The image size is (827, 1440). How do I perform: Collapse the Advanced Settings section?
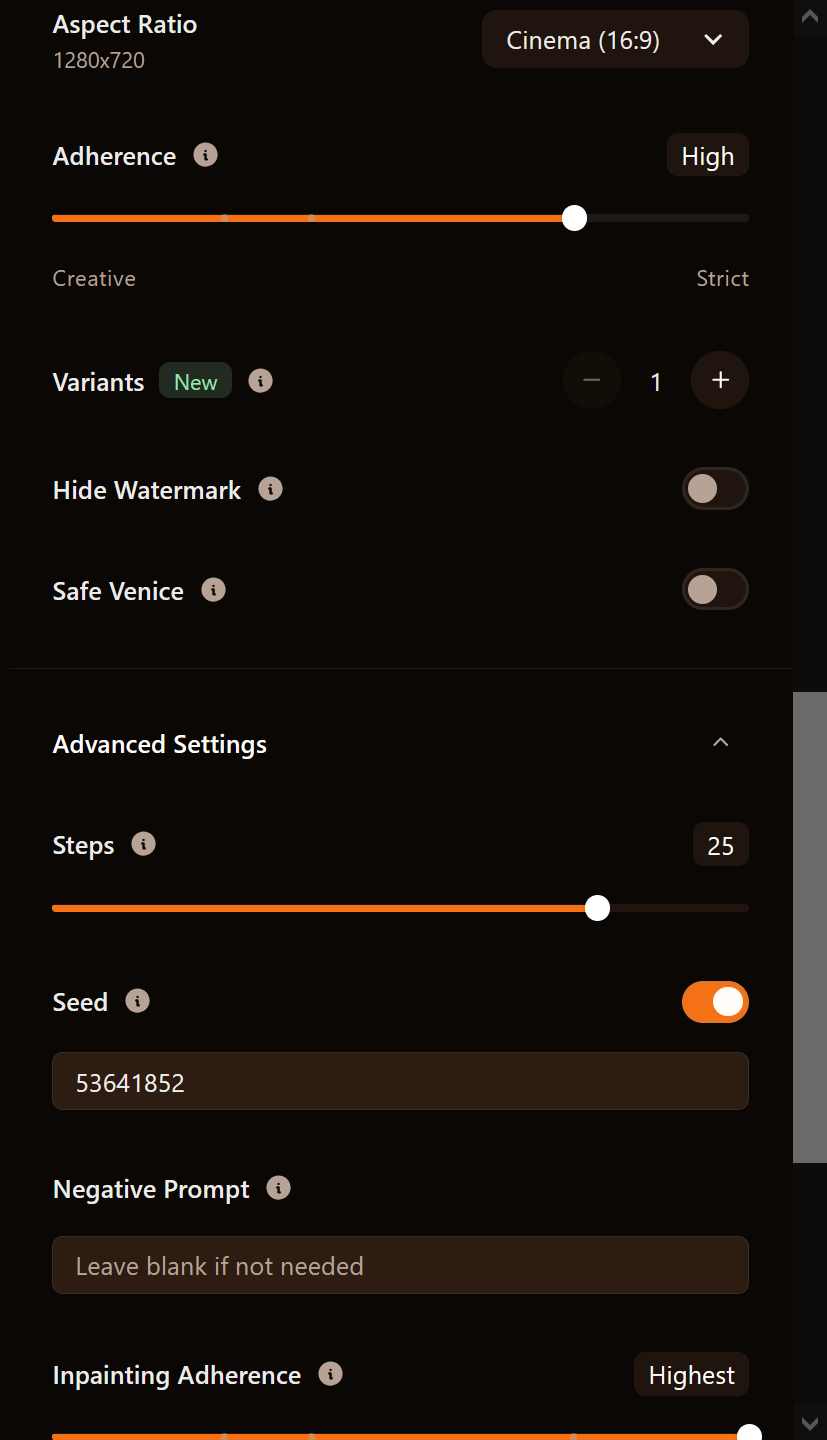720,743
